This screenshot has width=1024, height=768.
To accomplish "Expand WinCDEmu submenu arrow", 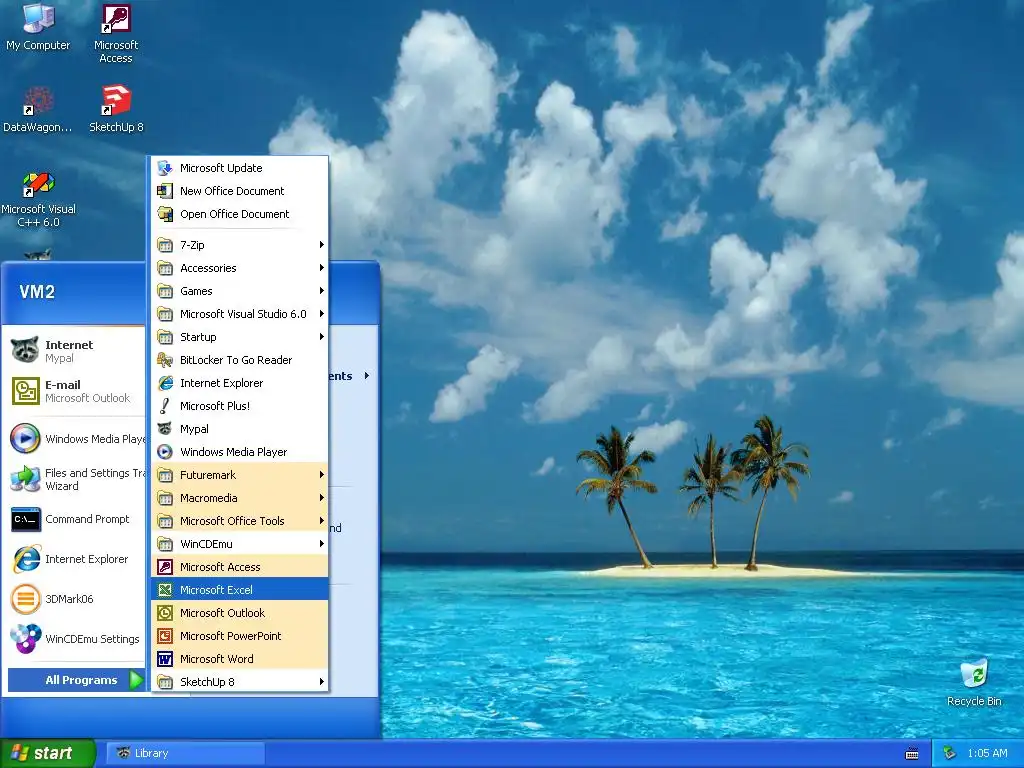I will click(321, 543).
